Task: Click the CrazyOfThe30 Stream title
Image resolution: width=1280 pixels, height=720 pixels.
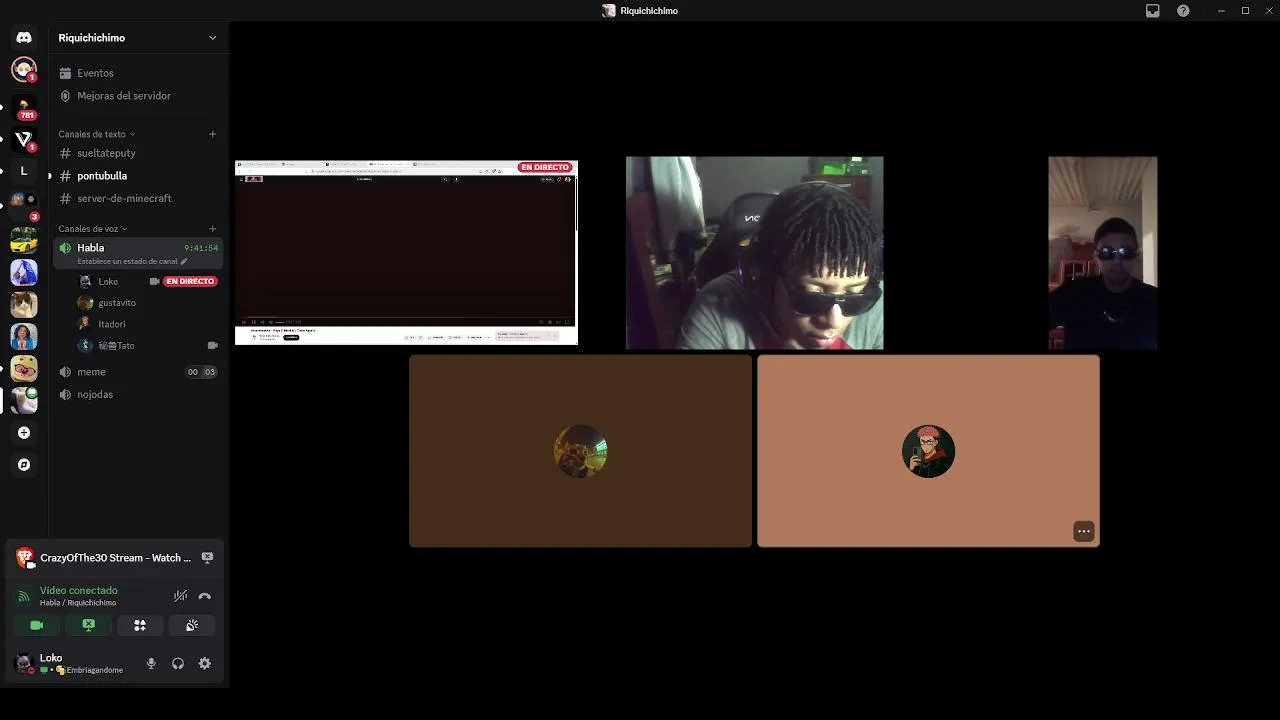Action: pos(115,558)
